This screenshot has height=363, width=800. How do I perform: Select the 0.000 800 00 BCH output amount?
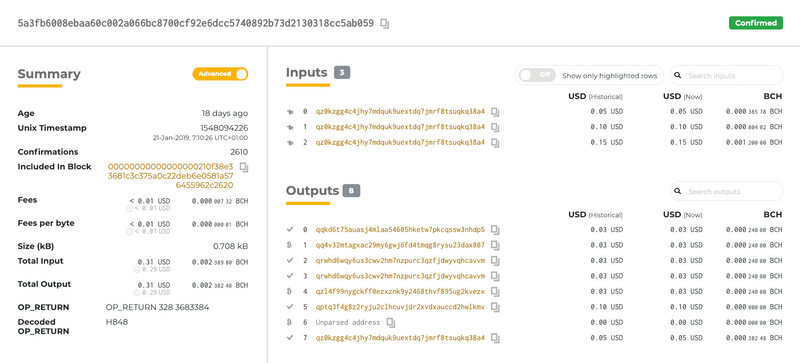(x=754, y=307)
